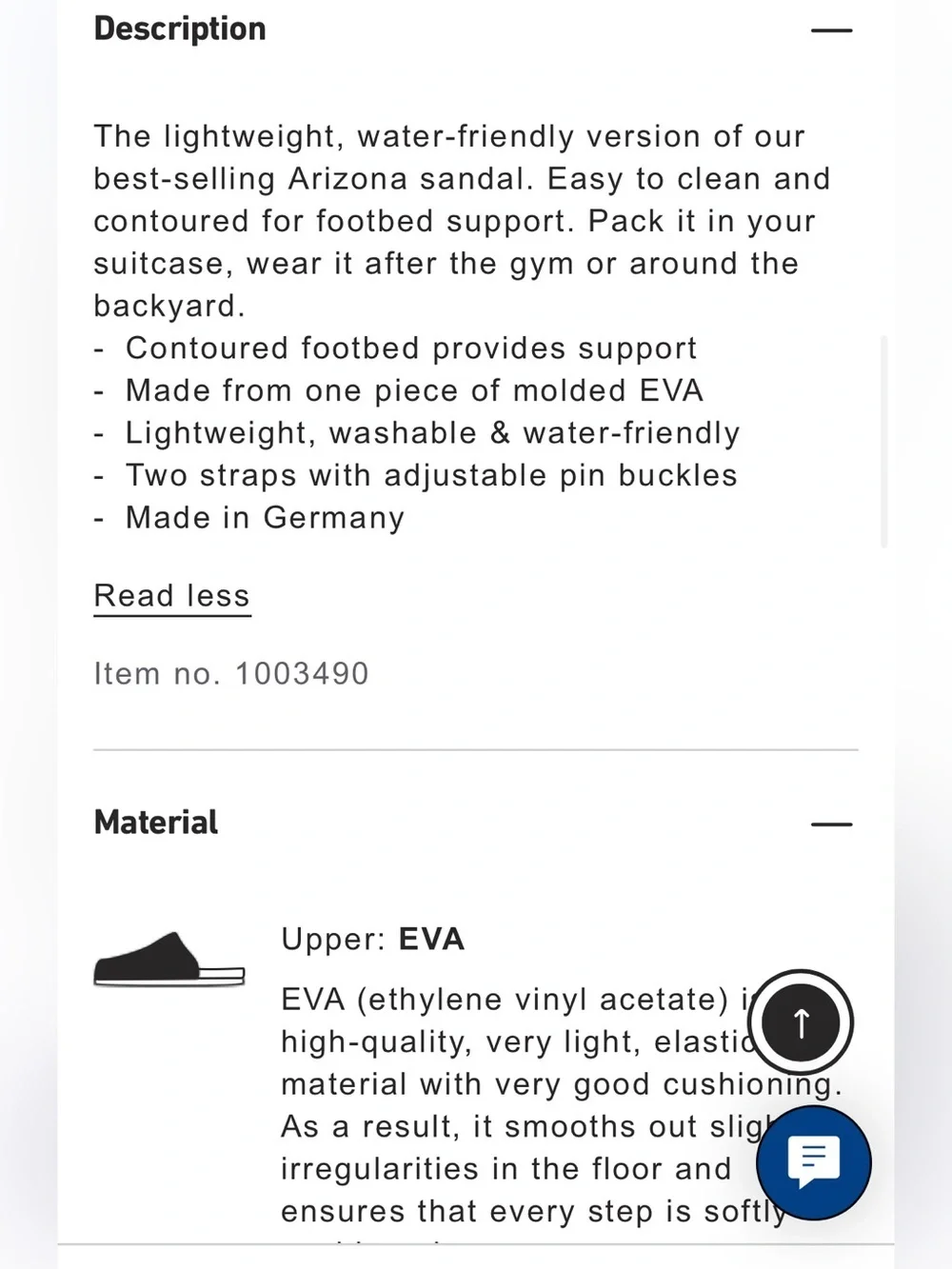This screenshot has height=1269, width=952.
Task: Click the Item no. 1003490 text
Action: (x=231, y=674)
